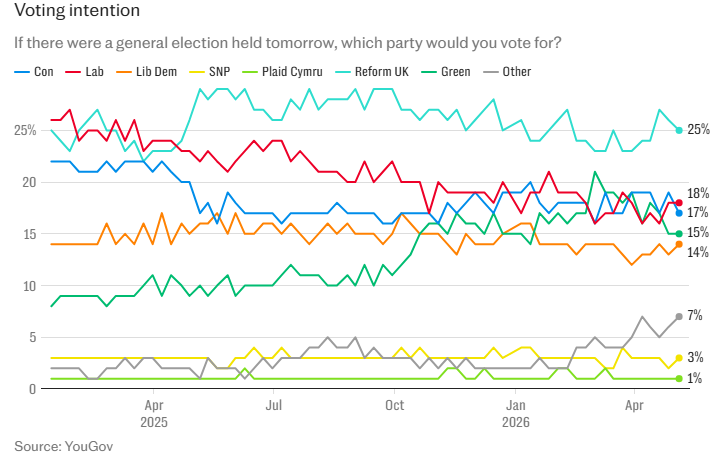Toggle the Lib Dem legend entry
716x460 pixels.
click(146, 72)
